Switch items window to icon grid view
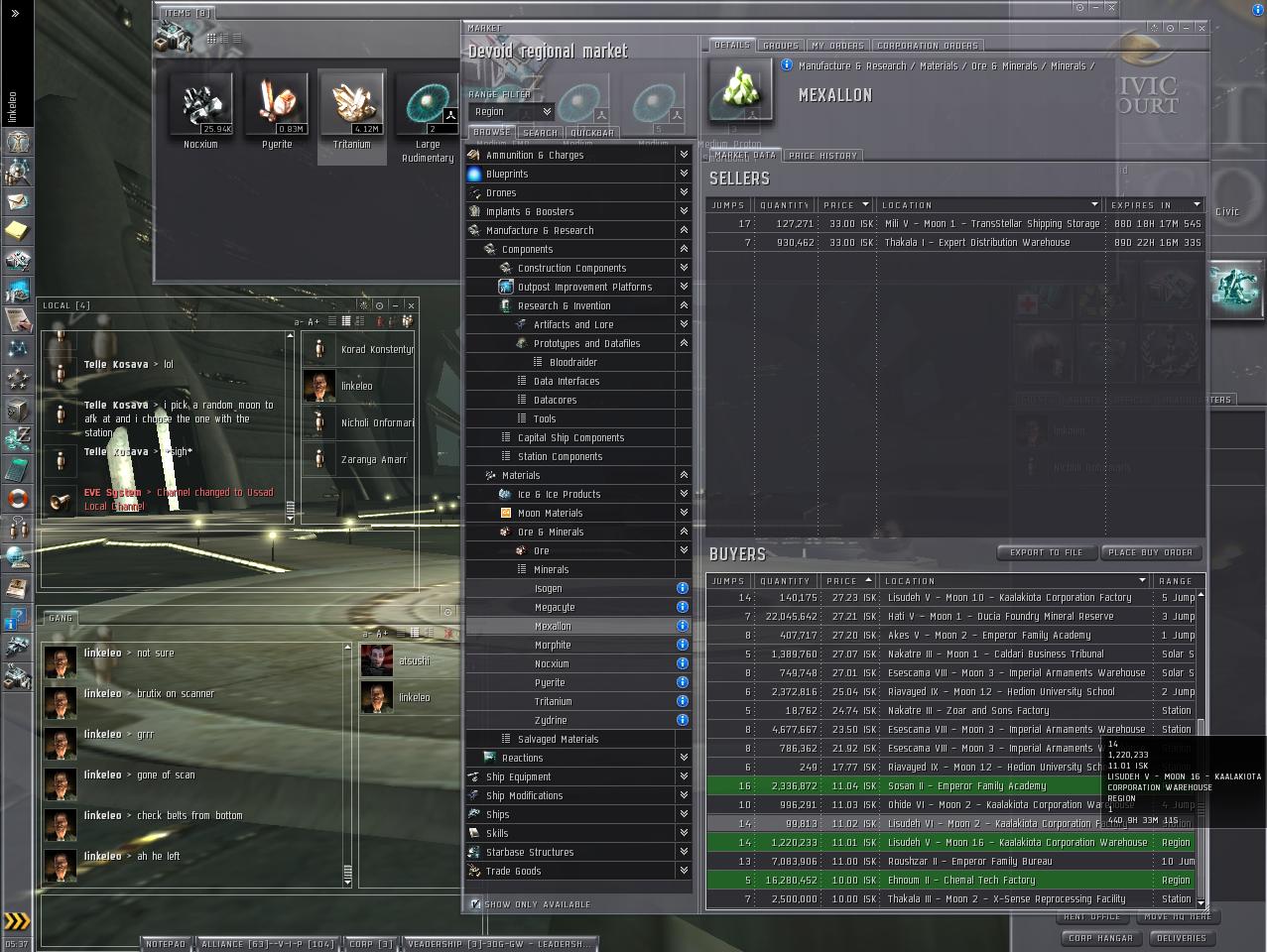The width and height of the screenshot is (1267, 952). coord(211,39)
